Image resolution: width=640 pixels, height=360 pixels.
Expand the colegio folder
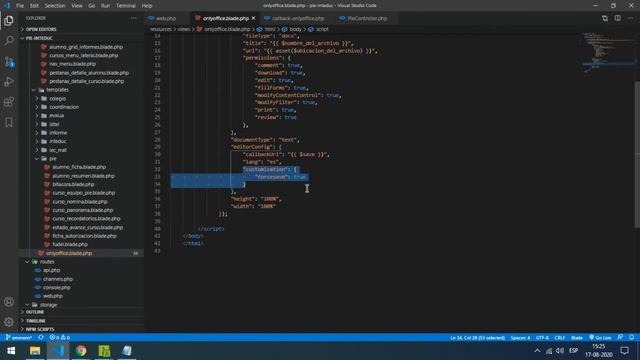[57, 98]
